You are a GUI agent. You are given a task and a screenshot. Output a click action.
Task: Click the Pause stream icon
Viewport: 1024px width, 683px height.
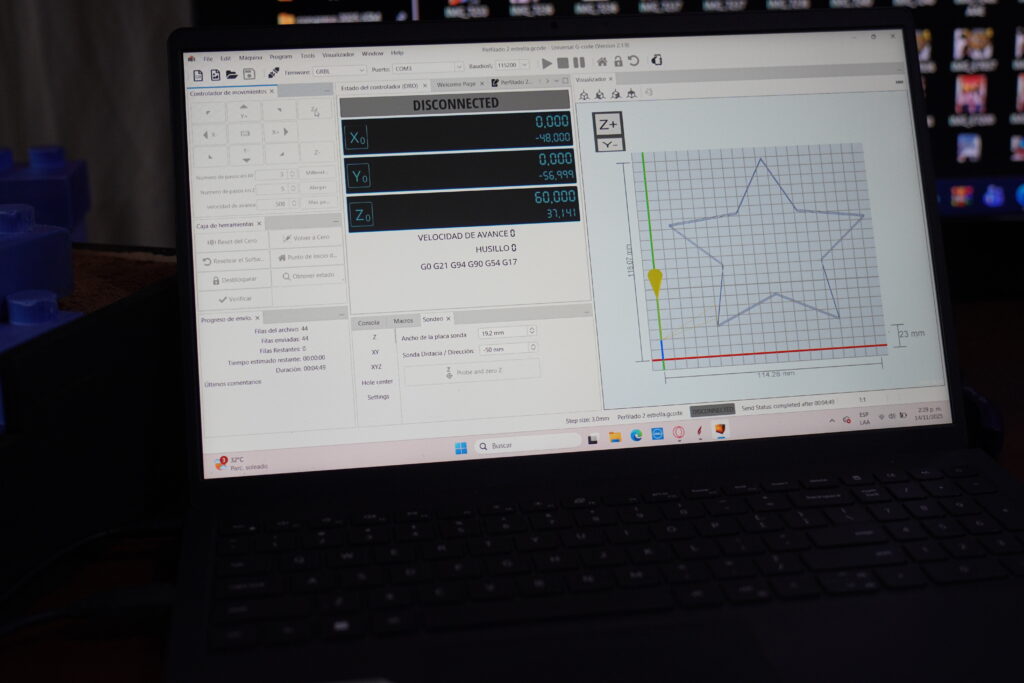(x=579, y=63)
